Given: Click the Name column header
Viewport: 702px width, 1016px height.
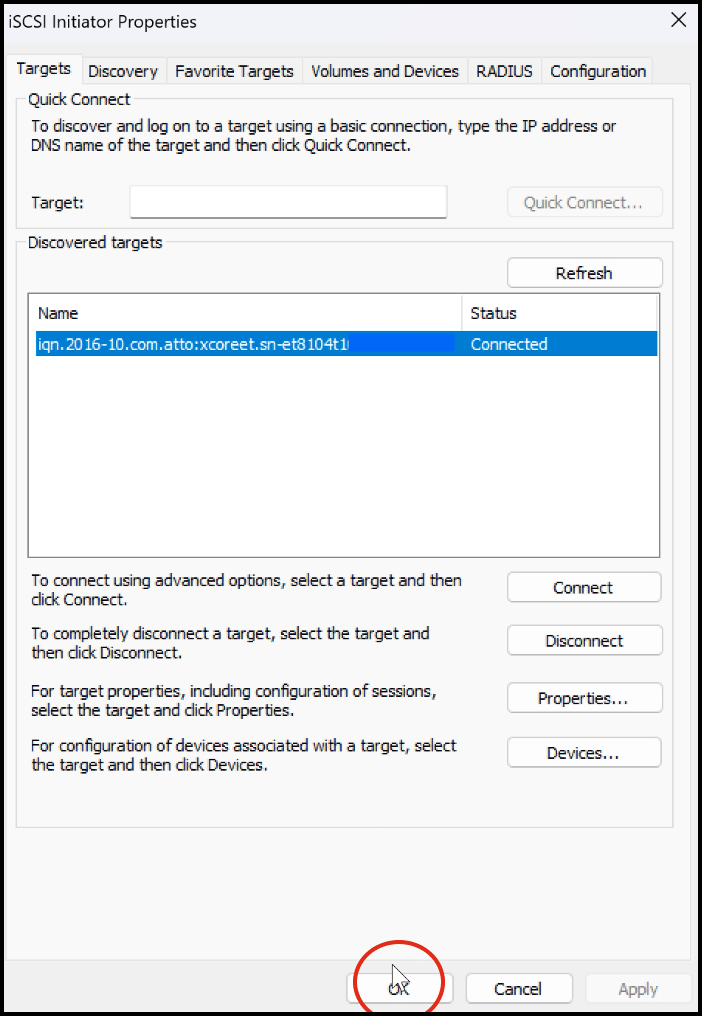Looking at the screenshot, I should tap(245, 313).
